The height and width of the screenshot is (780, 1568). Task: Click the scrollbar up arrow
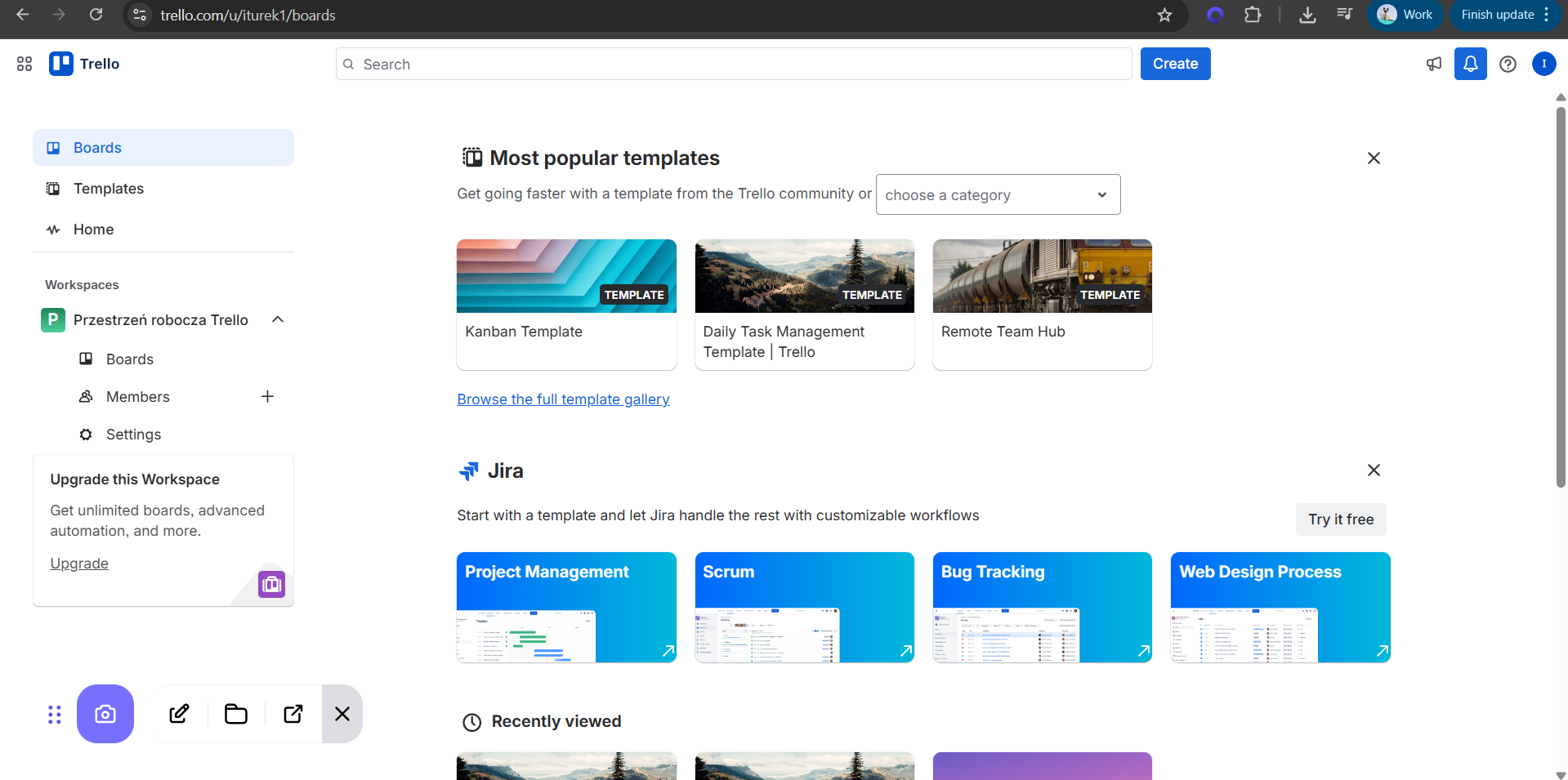click(1561, 97)
